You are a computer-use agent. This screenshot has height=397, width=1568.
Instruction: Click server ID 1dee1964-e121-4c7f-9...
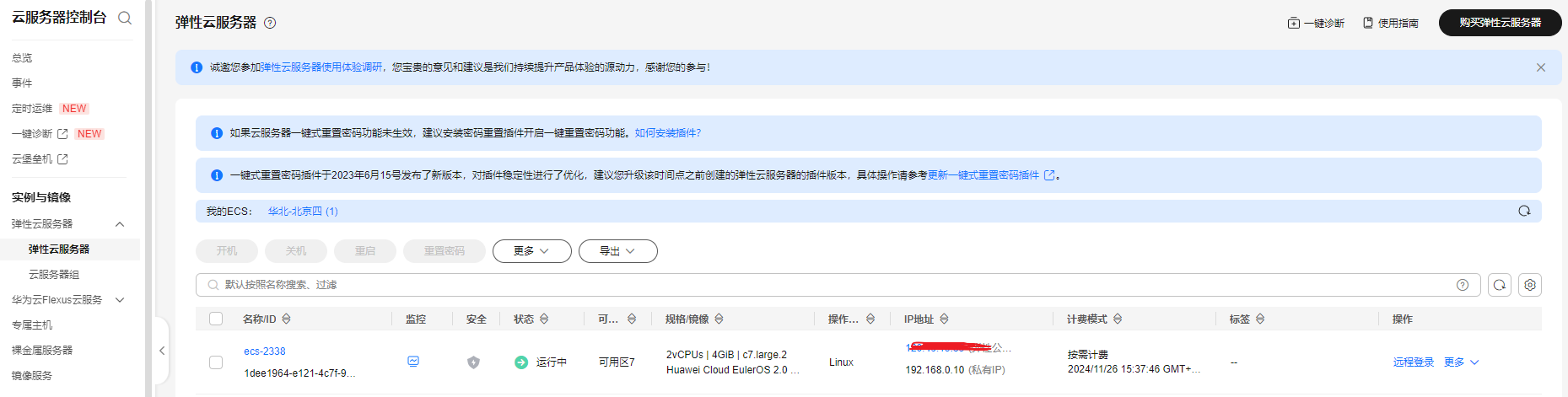click(x=299, y=373)
